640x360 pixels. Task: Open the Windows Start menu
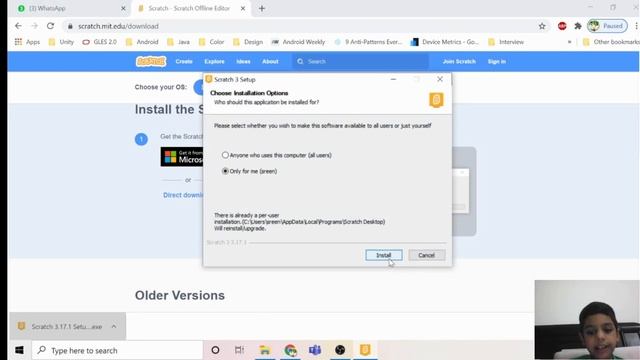click(x=19, y=350)
